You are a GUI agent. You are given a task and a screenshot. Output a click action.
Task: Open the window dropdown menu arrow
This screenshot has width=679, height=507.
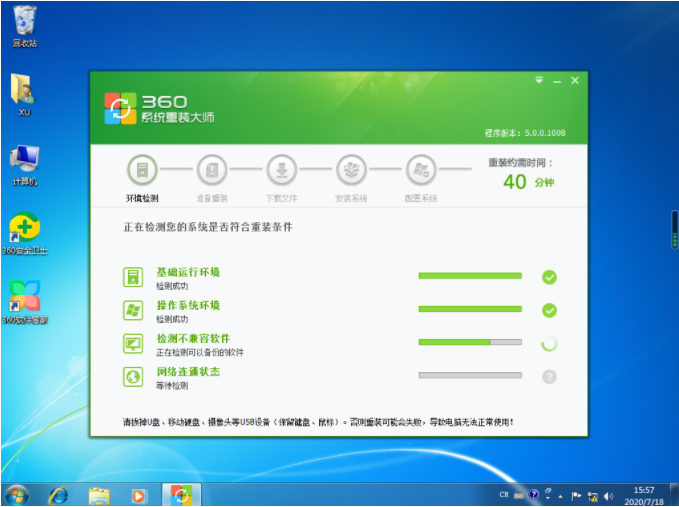(x=539, y=80)
